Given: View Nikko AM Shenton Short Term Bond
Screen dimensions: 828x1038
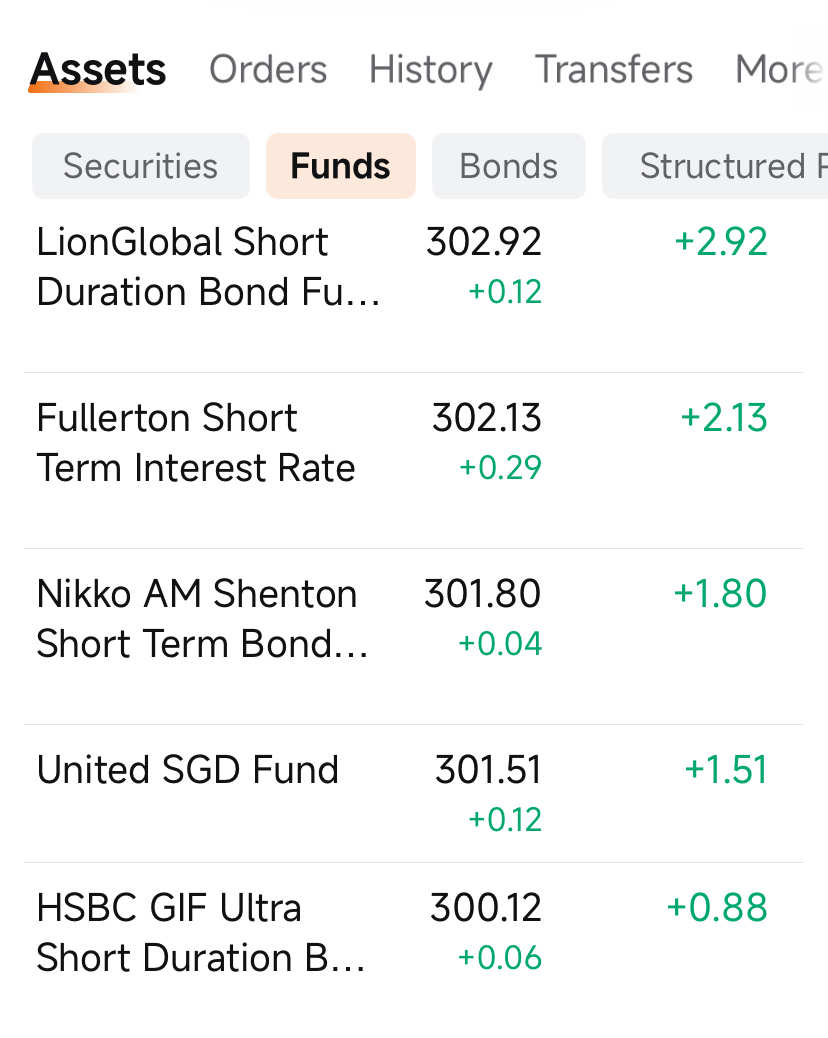Looking at the screenshot, I should [202, 619].
